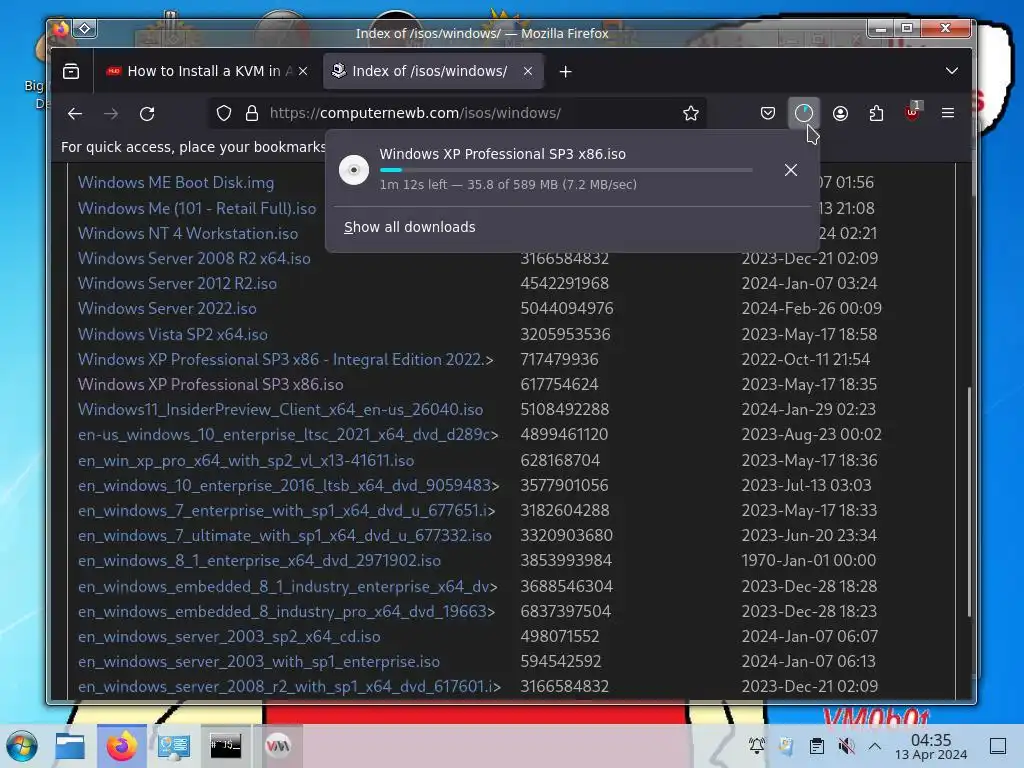The image size is (1024, 768).
Task: Click the site padlock icon
Action: pyautogui.click(x=252, y=113)
